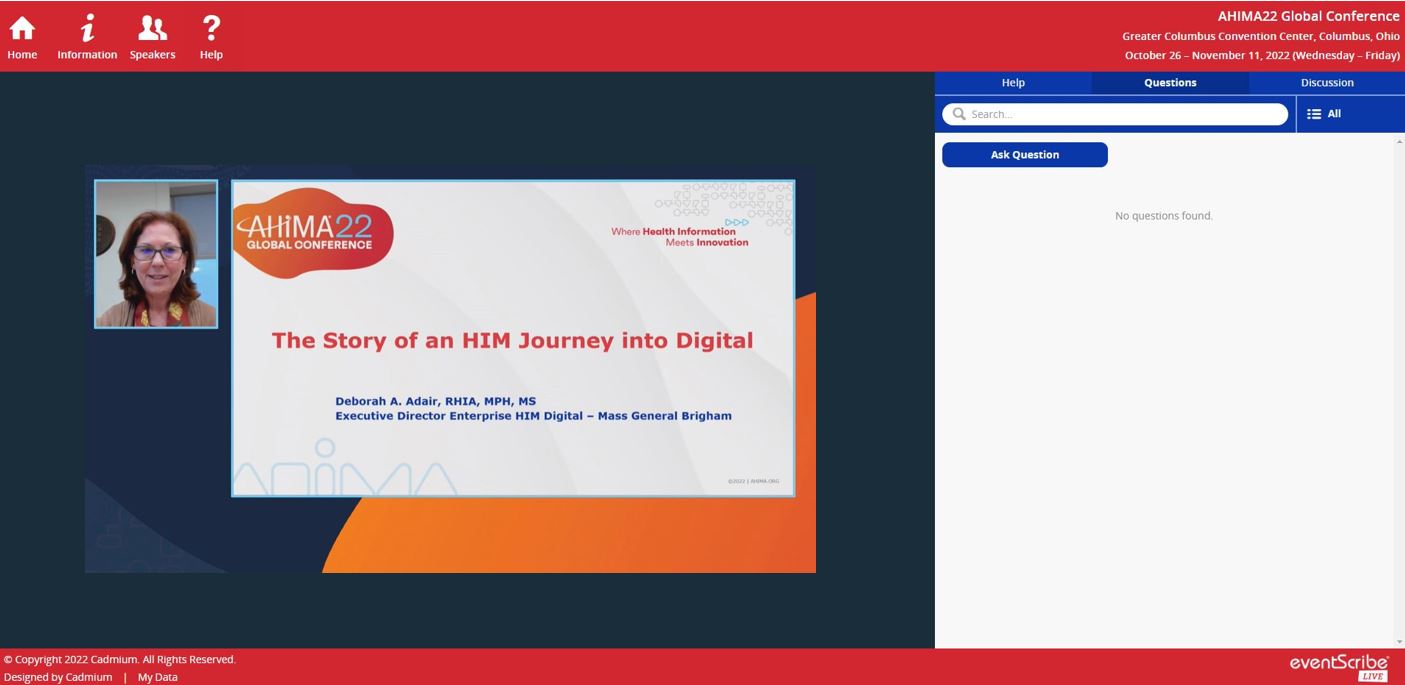This screenshot has width=1405, height=685.
Task: Click the questions panel scroll-up arrow
Action: [1399, 142]
